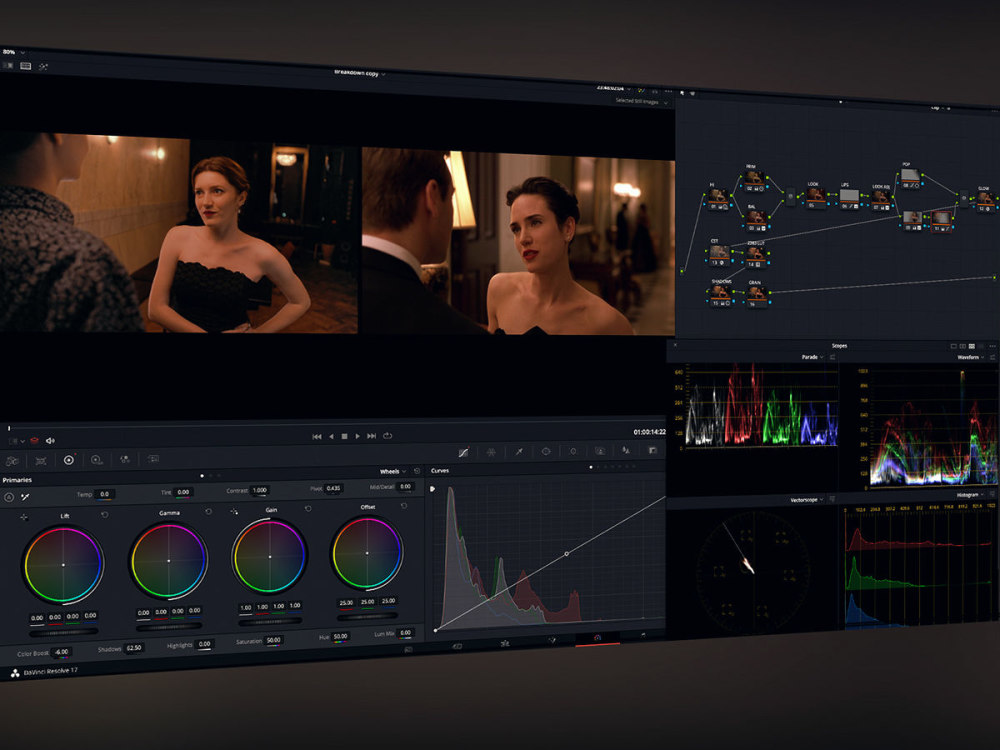Screen dimensions: 1000x750
Task: Reset all Primaries with the reset icon
Action: [417, 471]
